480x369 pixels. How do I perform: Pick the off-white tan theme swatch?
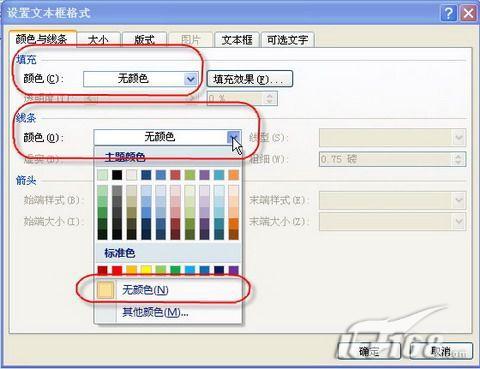coord(132,175)
